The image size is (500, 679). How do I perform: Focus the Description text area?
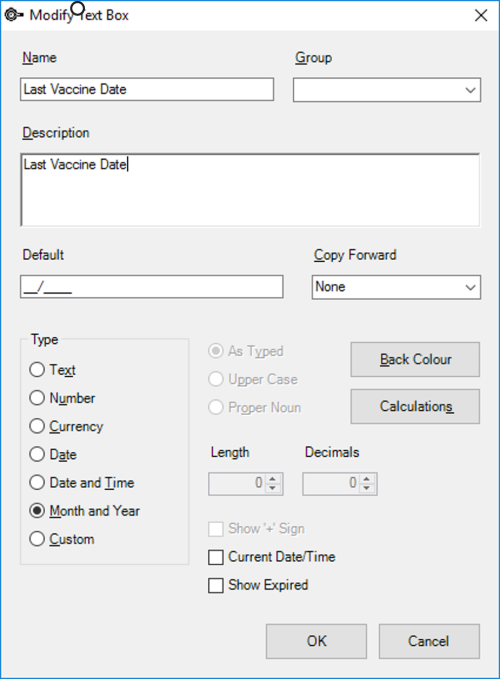click(250, 190)
